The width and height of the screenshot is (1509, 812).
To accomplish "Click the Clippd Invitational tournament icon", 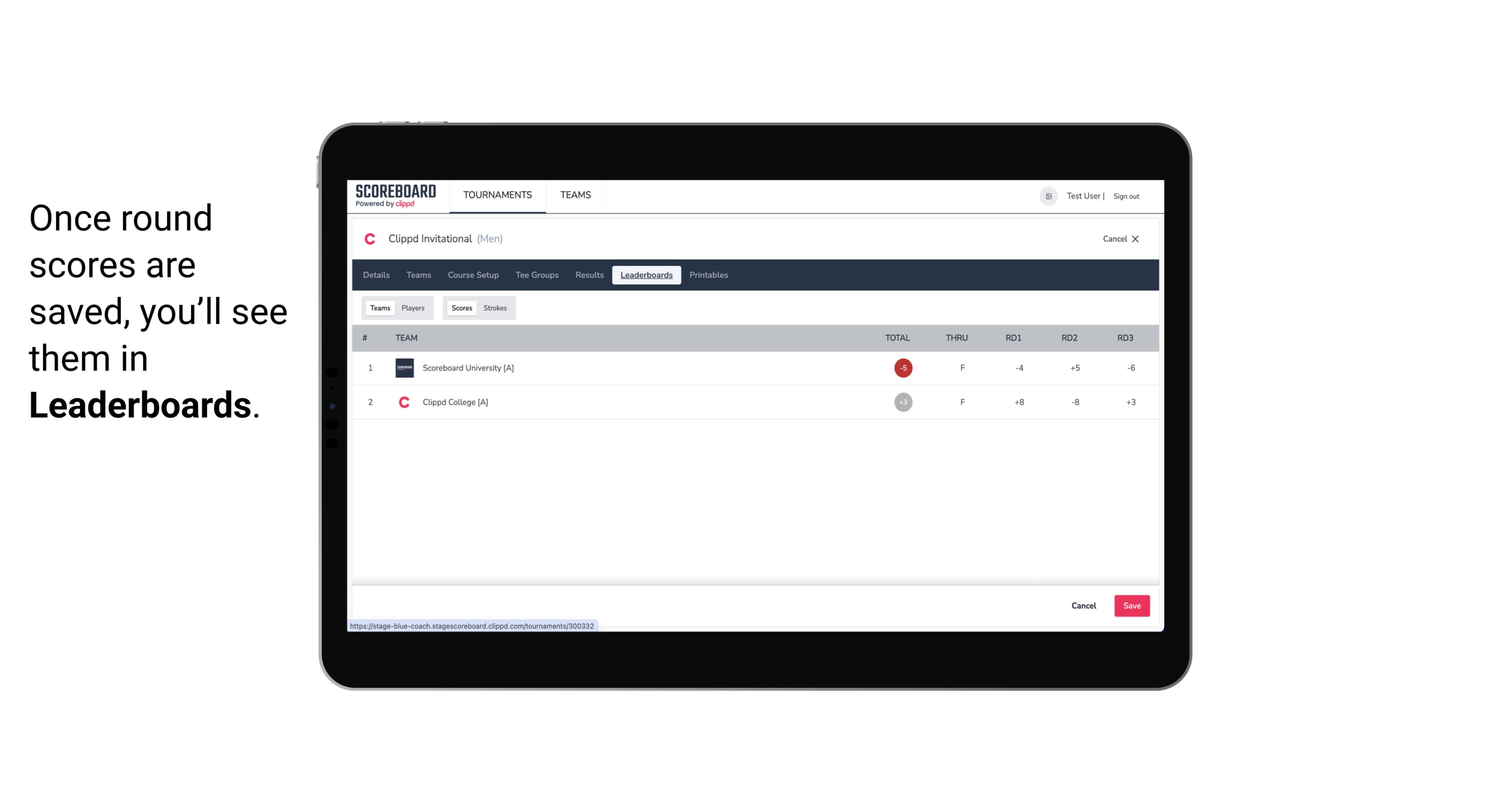I will pyautogui.click(x=370, y=239).
